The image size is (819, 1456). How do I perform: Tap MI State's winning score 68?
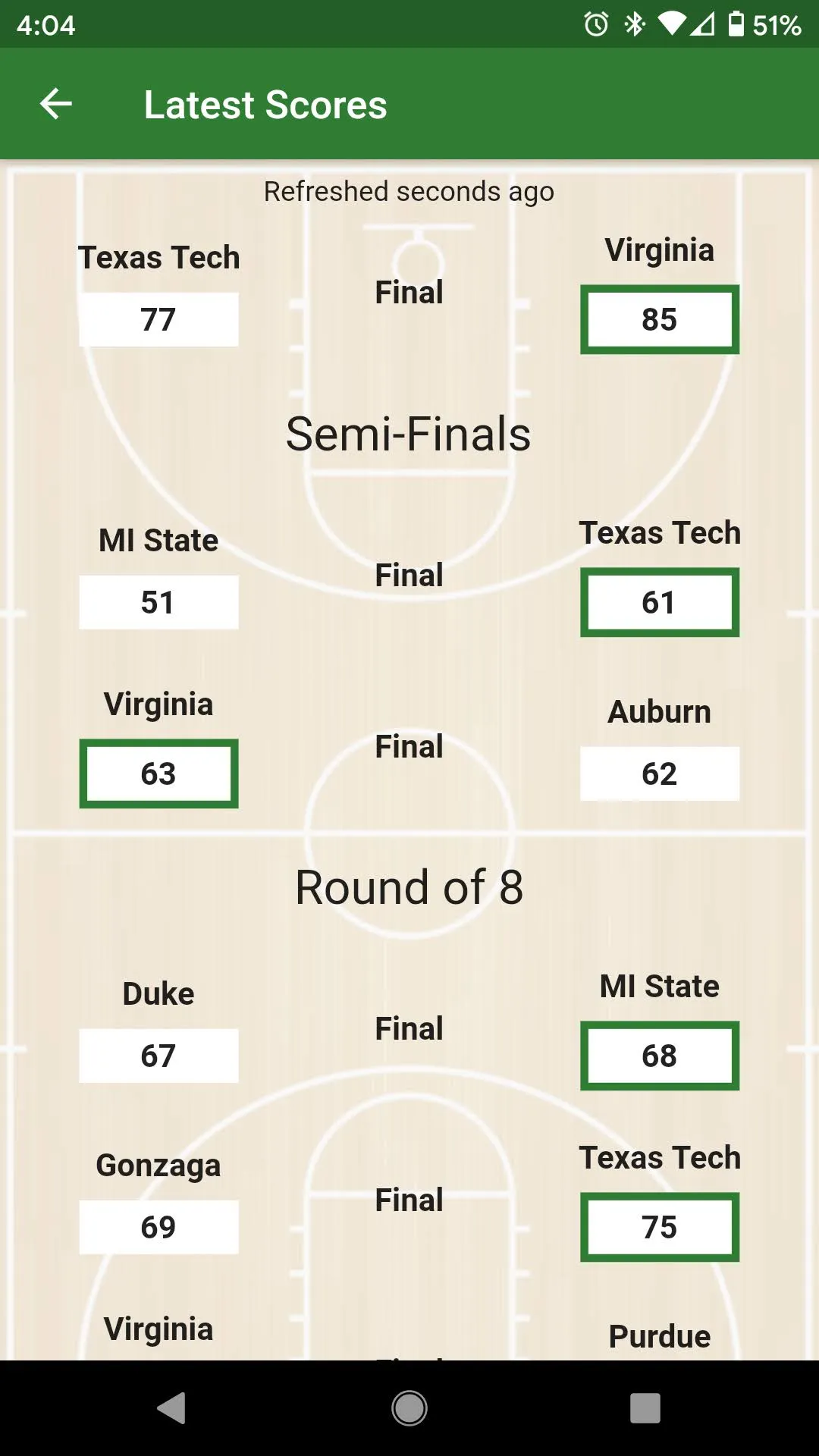[x=660, y=1056]
